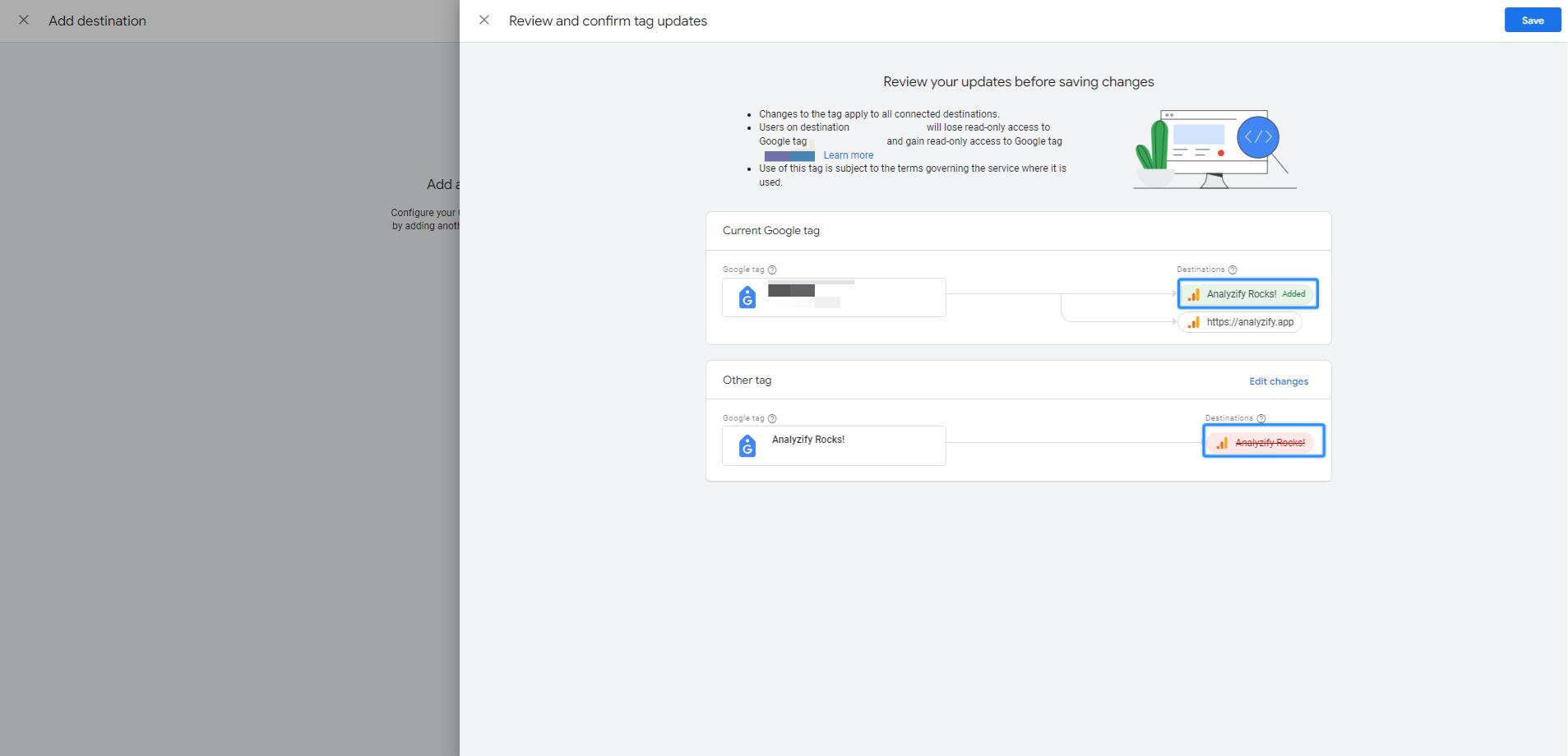This screenshot has height=756, width=1568.
Task: Click Edit changes in Other tag card
Action: (1279, 381)
